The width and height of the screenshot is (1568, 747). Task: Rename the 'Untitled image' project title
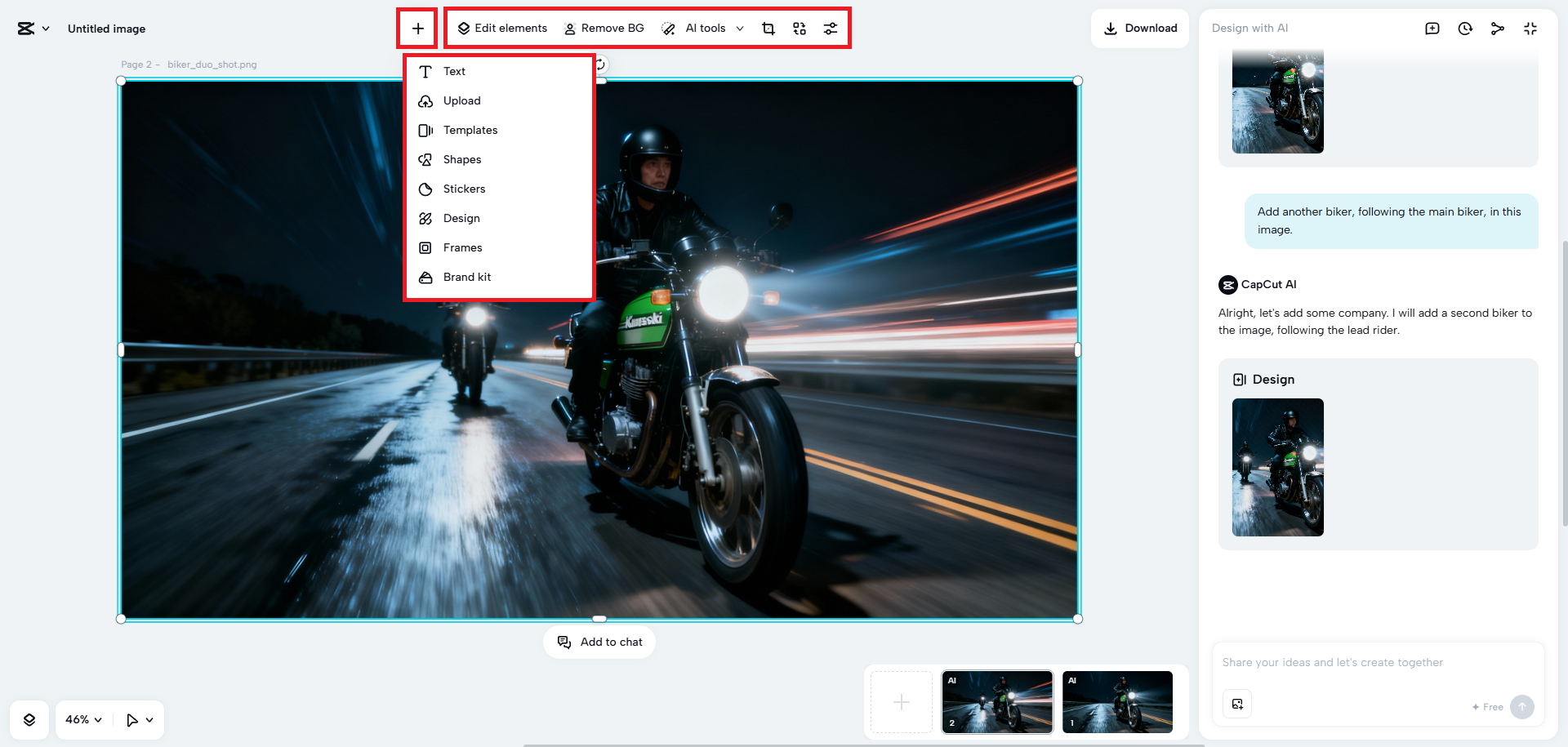[x=106, y=29]
